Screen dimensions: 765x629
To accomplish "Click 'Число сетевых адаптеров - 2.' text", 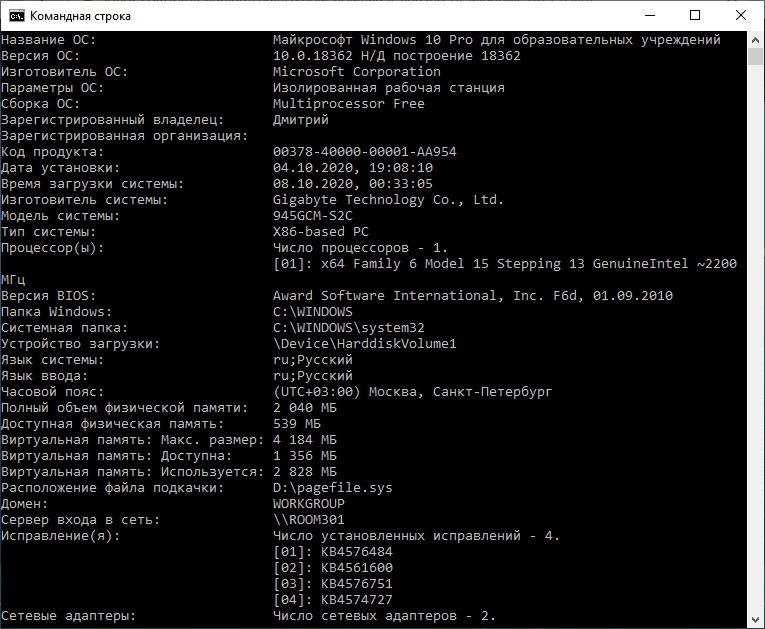I will [384, 616].
